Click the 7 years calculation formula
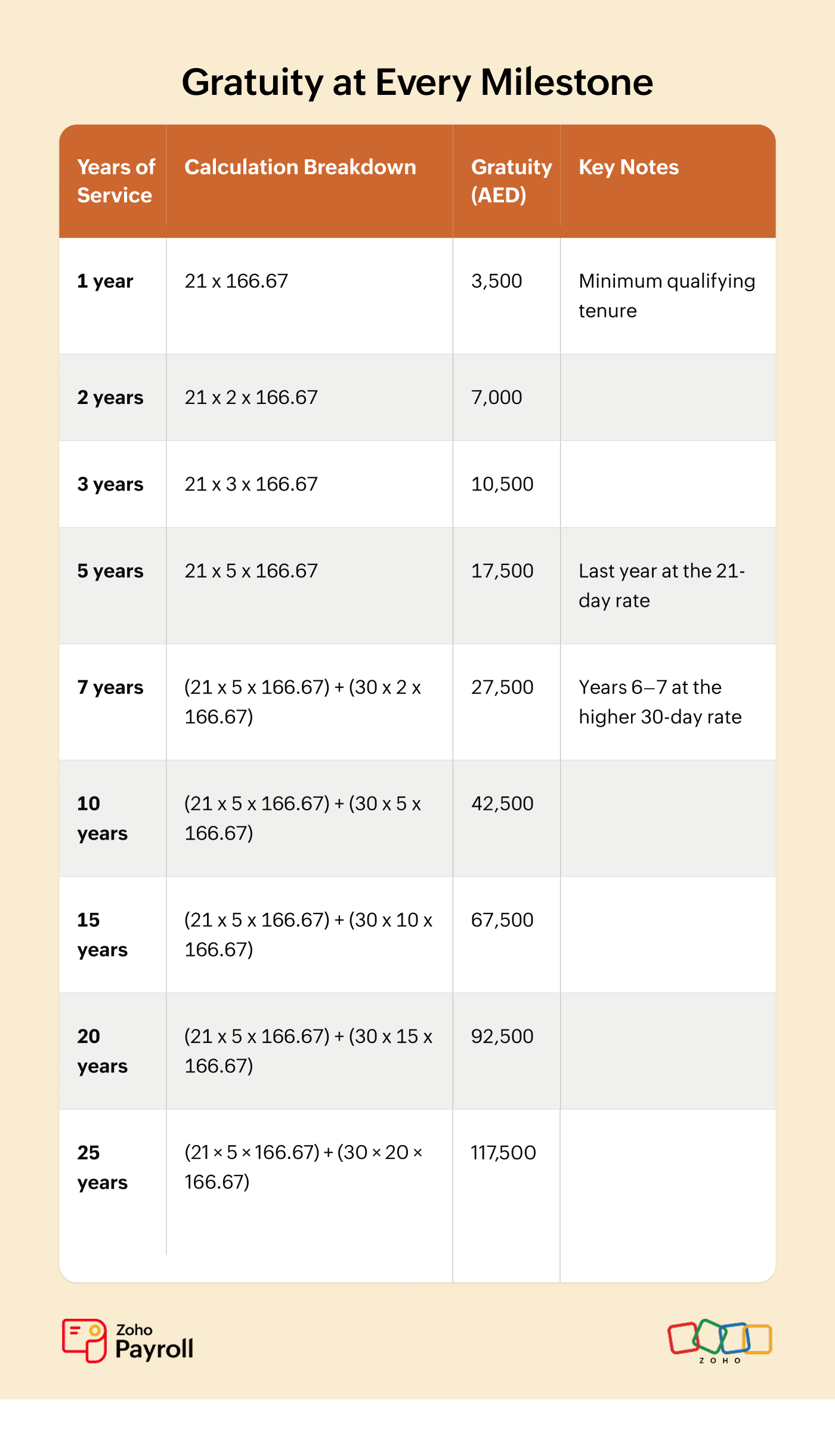The height and width of the screenshot is (1456, 835). coord(302,702)
